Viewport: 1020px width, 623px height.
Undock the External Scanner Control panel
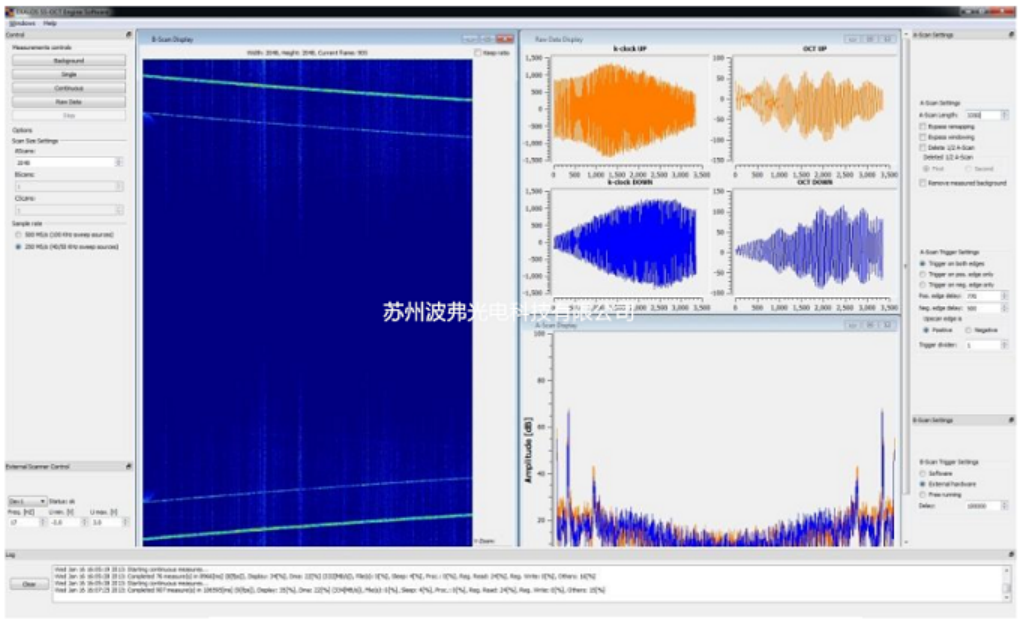click(x=128, y=466)
